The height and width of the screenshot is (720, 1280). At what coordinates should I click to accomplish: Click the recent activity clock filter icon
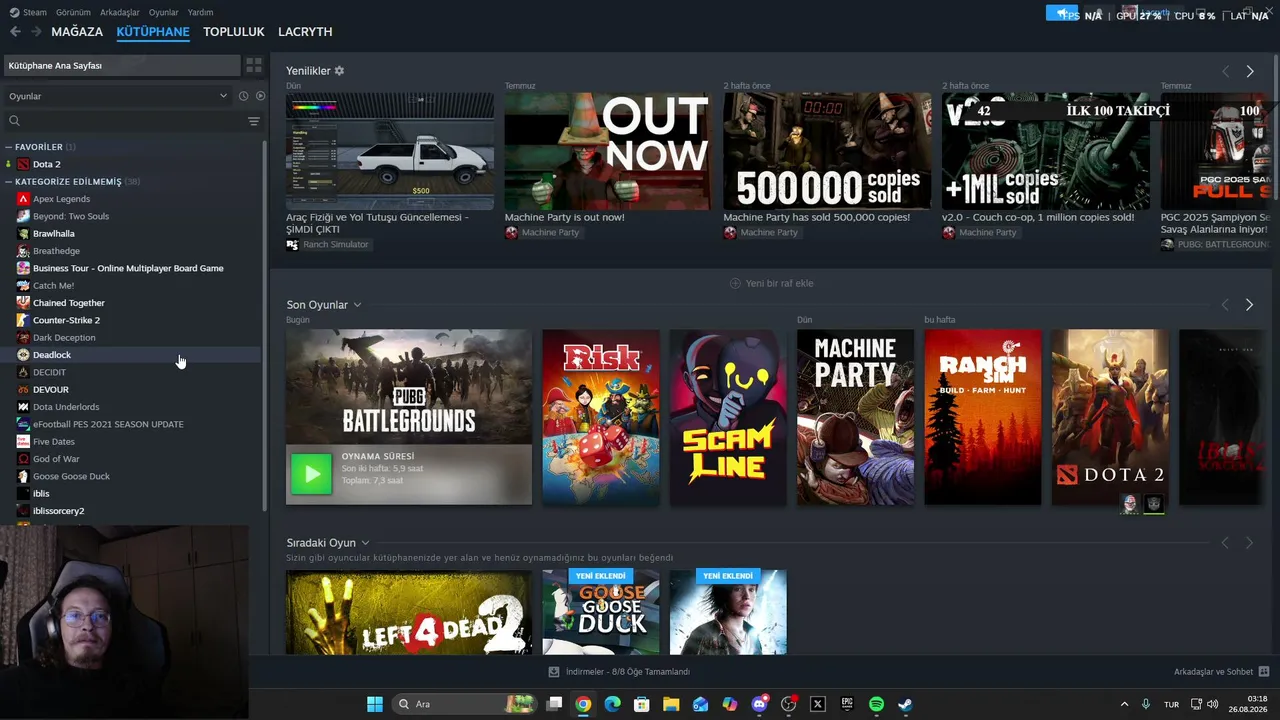pos(243,96)
